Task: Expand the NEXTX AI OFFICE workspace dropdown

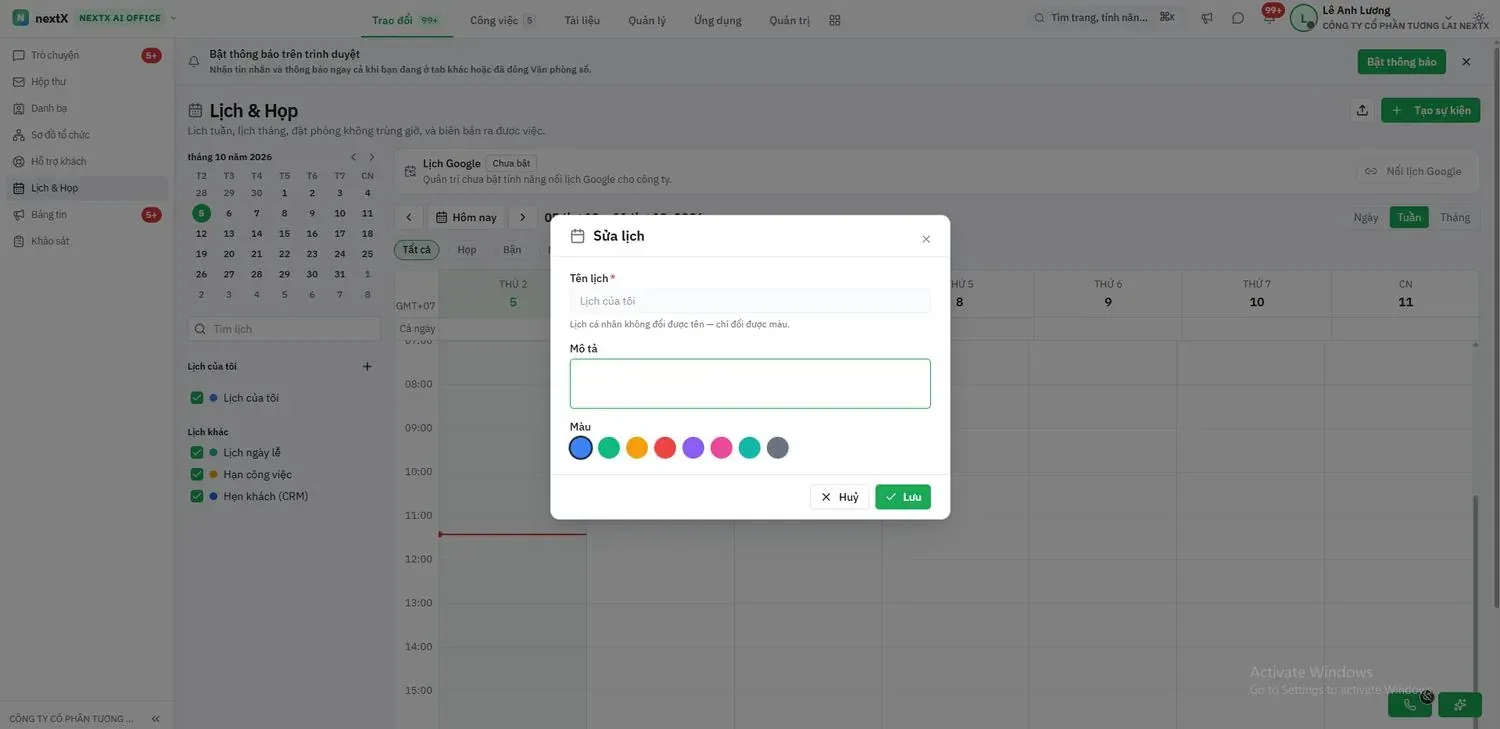Action: click(173, 18)
